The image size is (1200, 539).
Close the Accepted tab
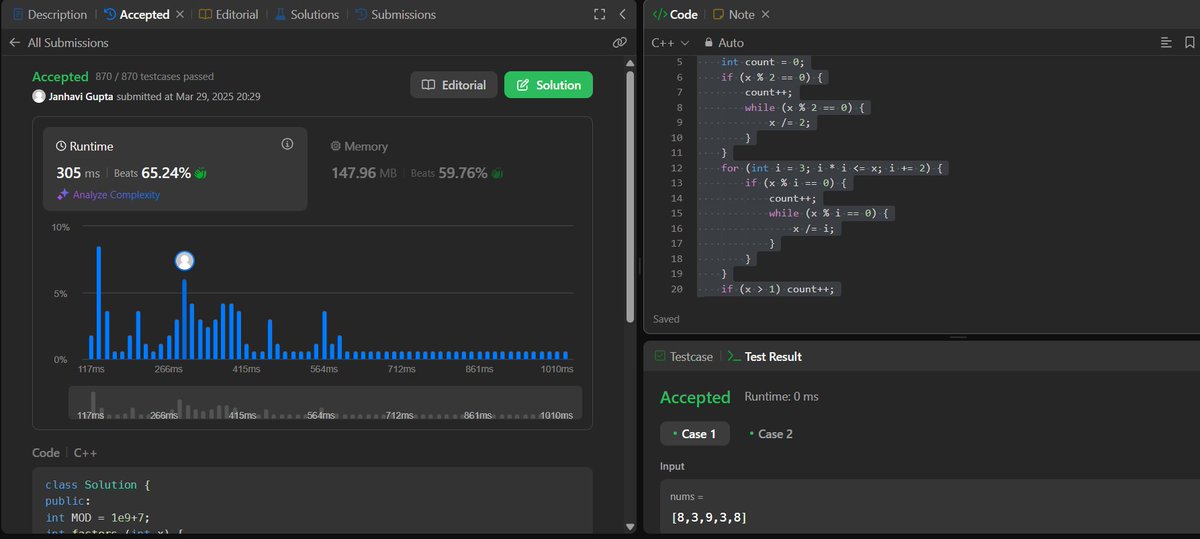(x=180, y=15)
